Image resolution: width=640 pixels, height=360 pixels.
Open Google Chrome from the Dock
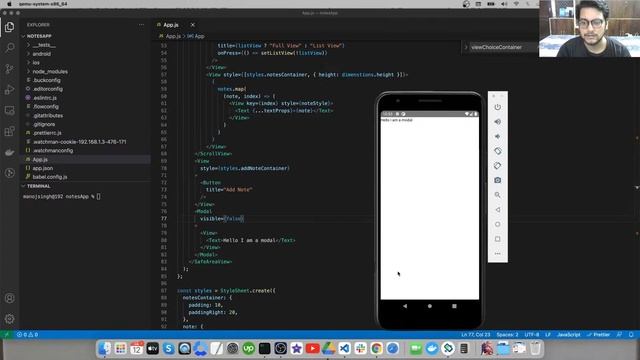[376, 349]
